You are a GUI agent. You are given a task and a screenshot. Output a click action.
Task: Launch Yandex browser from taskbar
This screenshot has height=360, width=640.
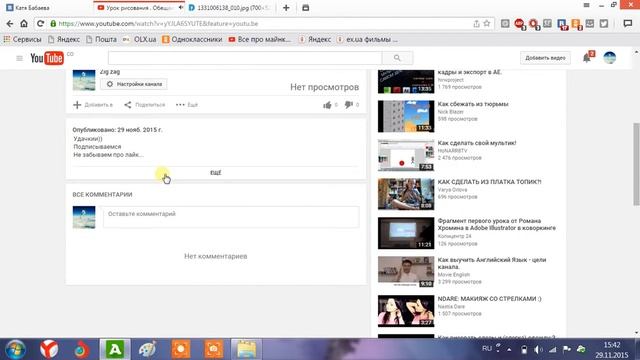pos(49,350)
